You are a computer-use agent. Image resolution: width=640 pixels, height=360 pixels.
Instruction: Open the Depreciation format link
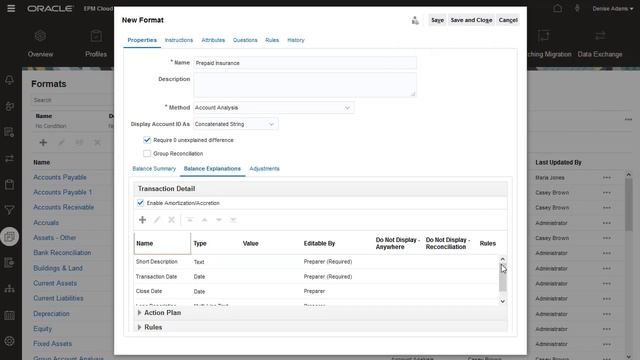pyautogui.click(x=51, y=314)
